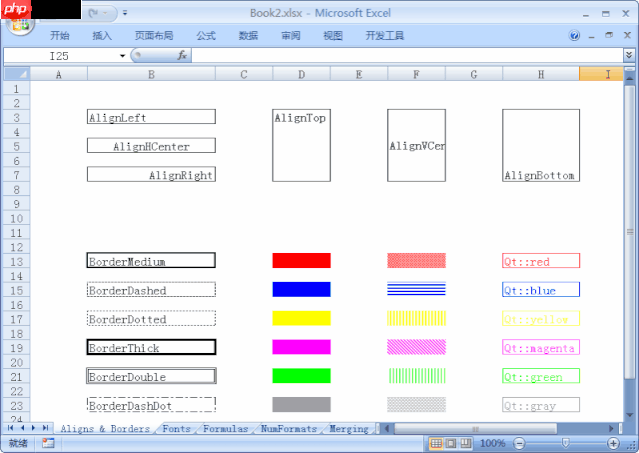Select the solid gray filled cell
Image resolution: width=639 pixels, height=453 pixels.
302,405
